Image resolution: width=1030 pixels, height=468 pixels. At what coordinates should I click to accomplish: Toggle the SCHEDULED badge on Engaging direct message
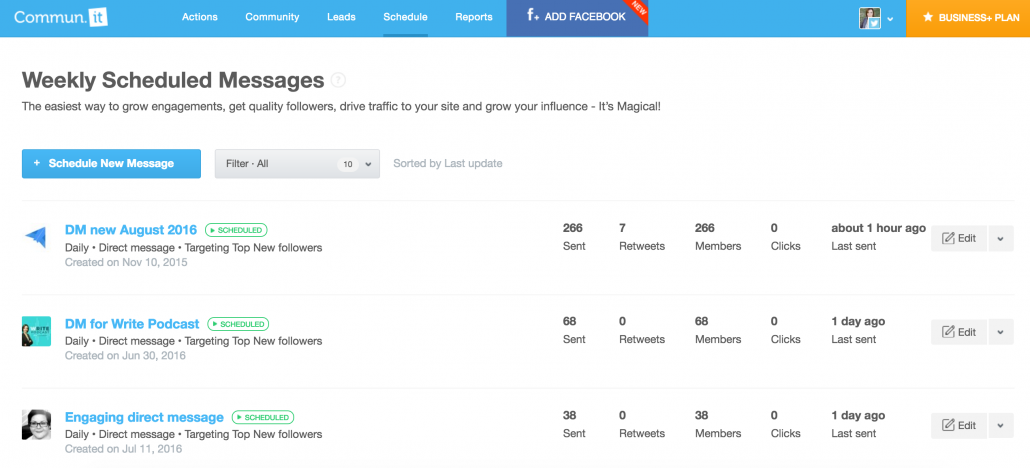263,417
